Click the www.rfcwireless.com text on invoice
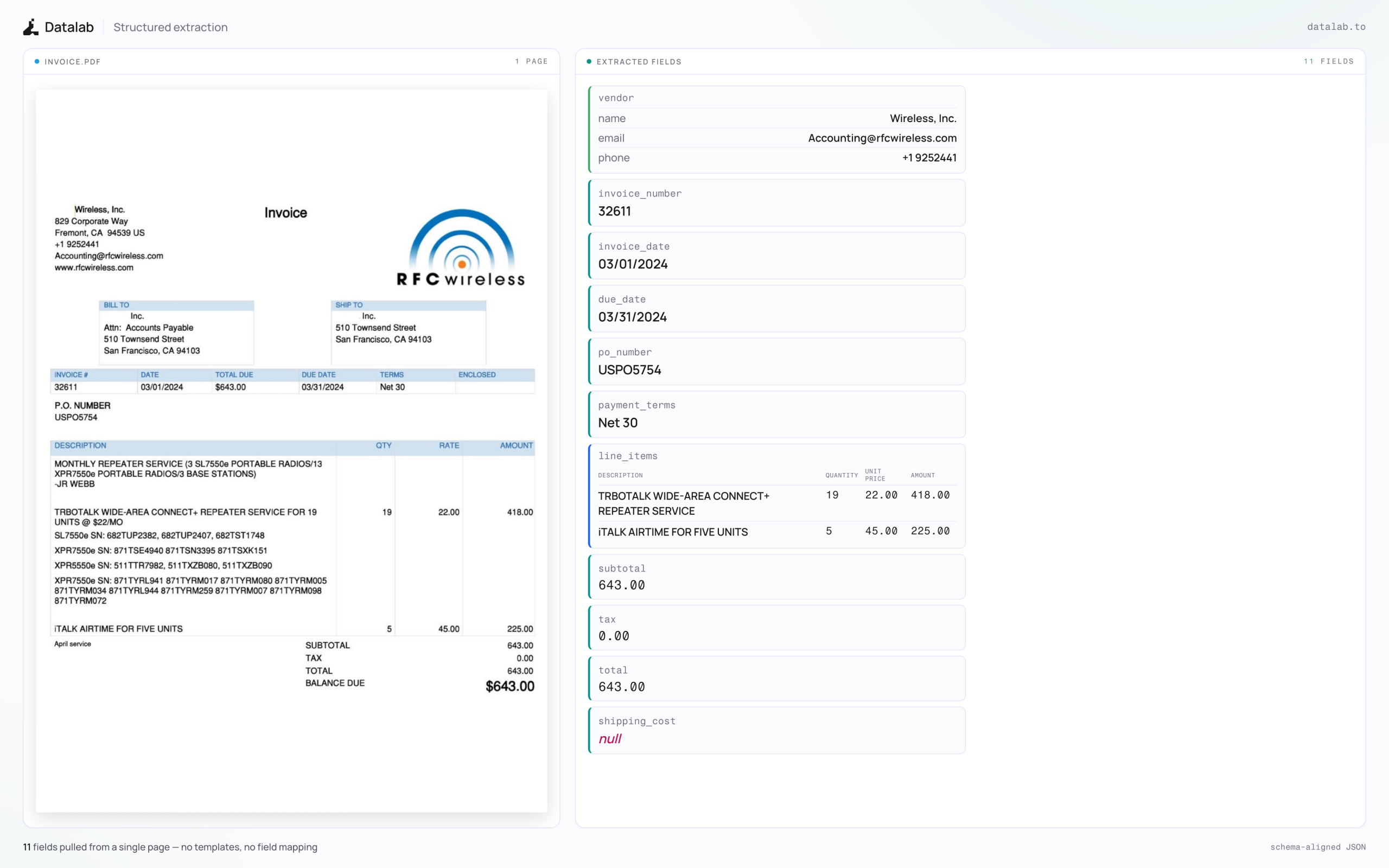This screenshot has width=1389, height=868. (x=94, y=267)
